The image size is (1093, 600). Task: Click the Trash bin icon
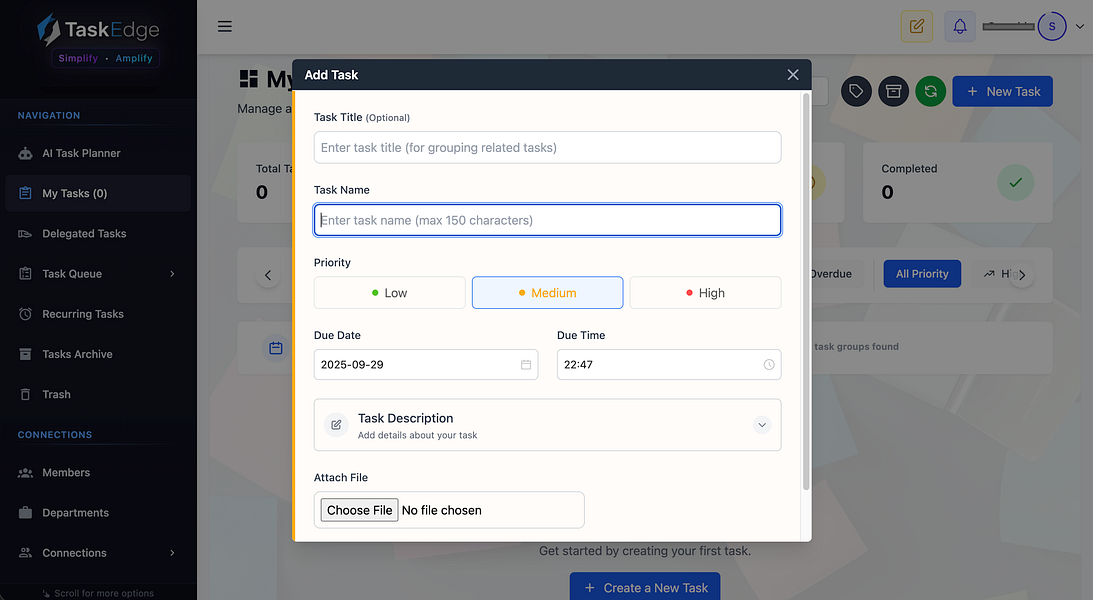coord(25,394)
